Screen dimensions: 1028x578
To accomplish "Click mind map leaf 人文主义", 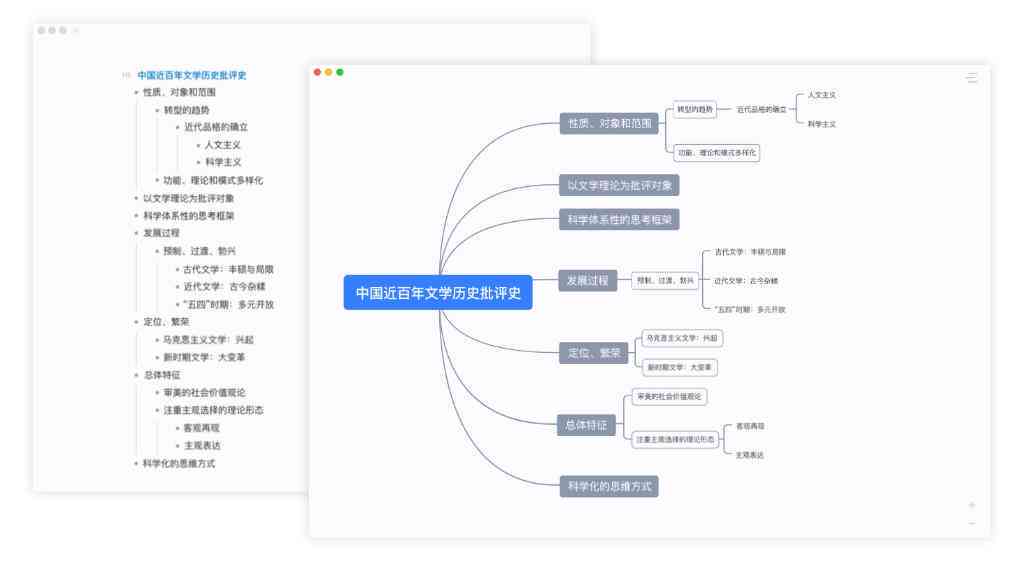I will (x=821, y=95).
